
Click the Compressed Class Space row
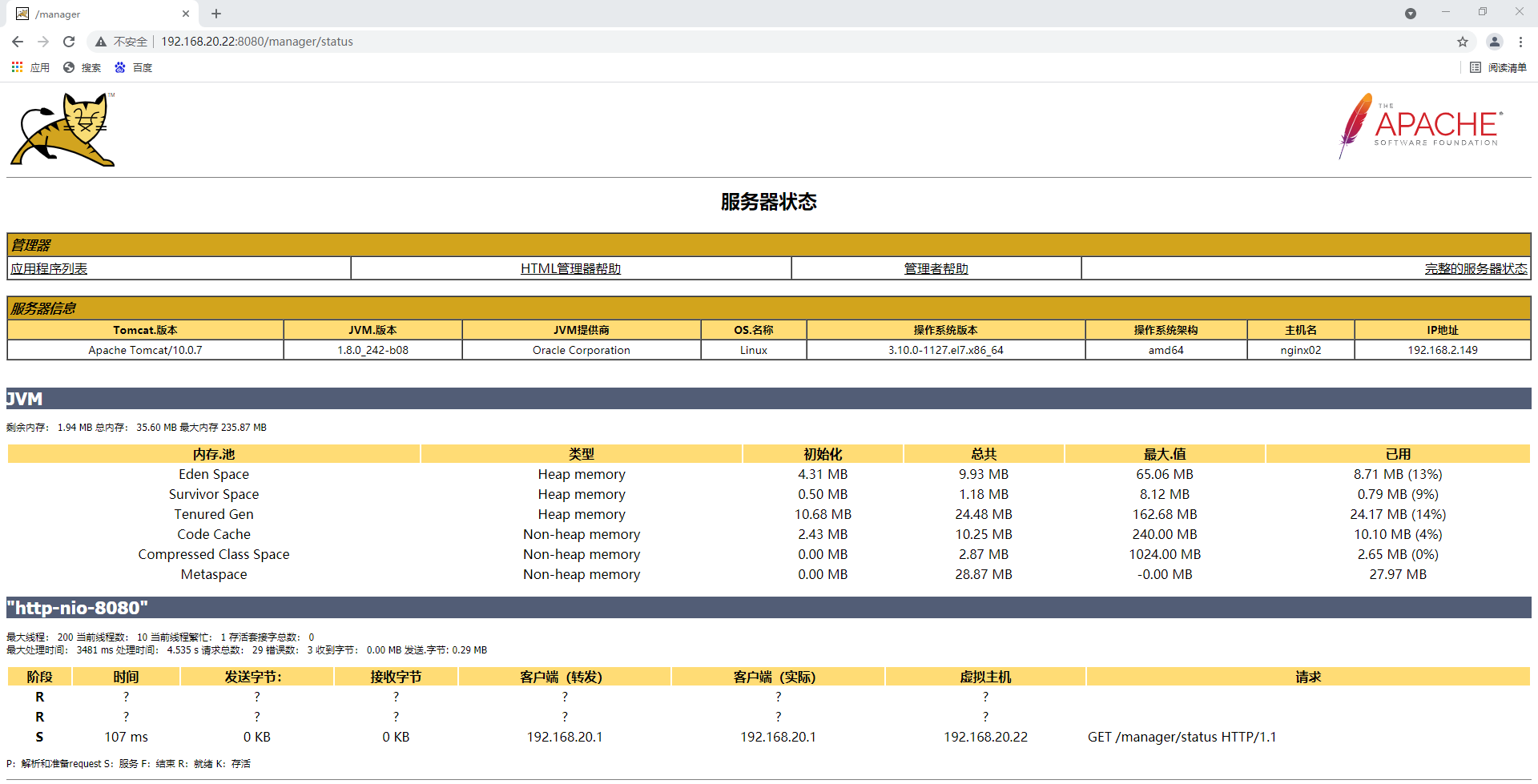pyautogui.click(x=769, y=554)
